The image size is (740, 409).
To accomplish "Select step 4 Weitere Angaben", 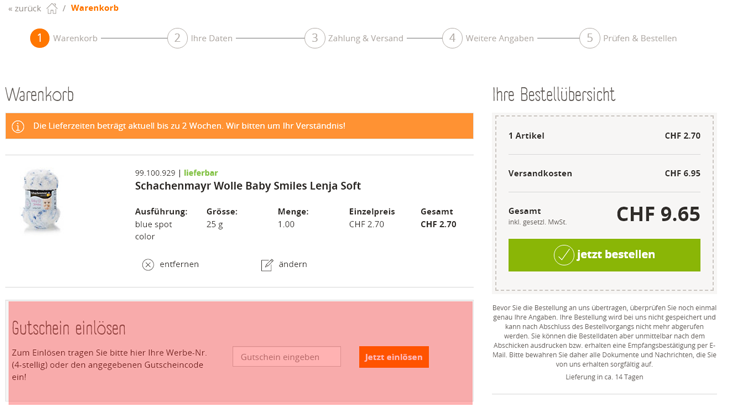I will [x=452, y=38].
